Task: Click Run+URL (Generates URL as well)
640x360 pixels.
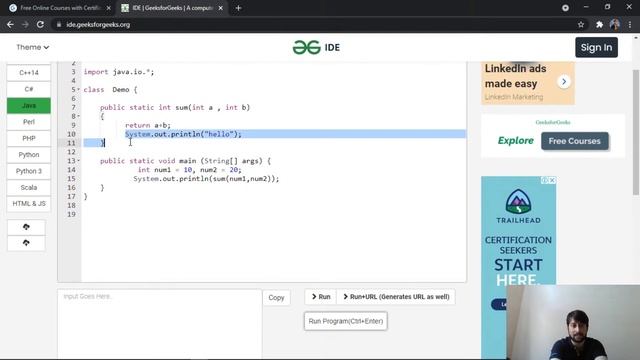Action: [396, 297]
